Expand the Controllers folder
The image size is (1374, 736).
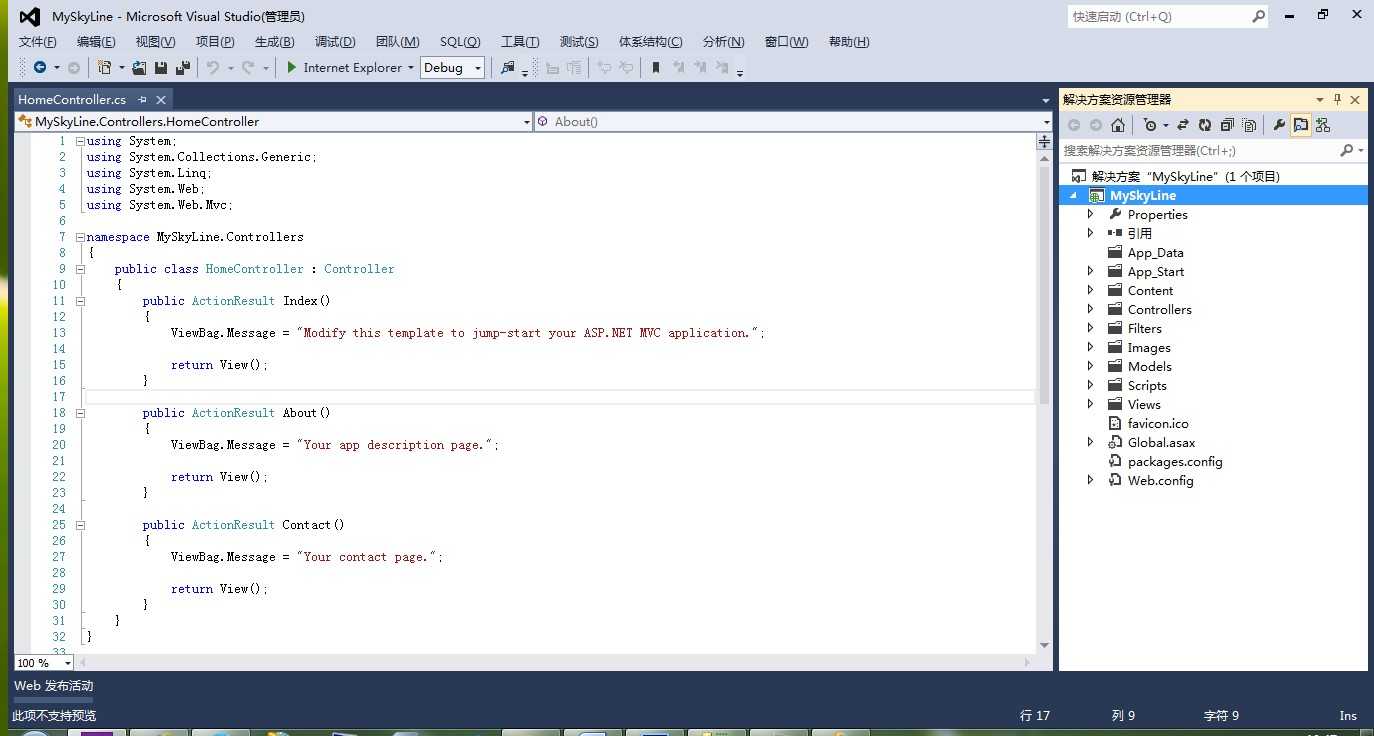click(x=1091, y=309)
